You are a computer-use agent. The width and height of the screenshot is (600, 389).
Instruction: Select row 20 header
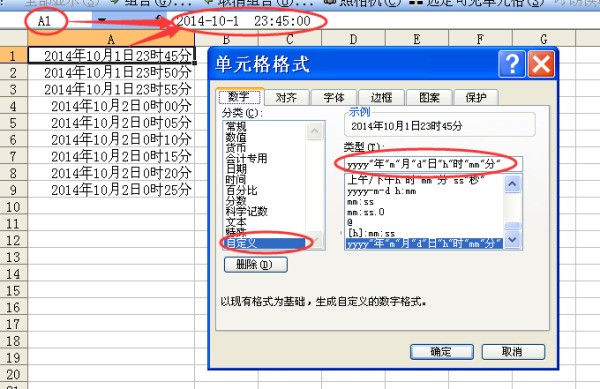click(x=13, y=374)
